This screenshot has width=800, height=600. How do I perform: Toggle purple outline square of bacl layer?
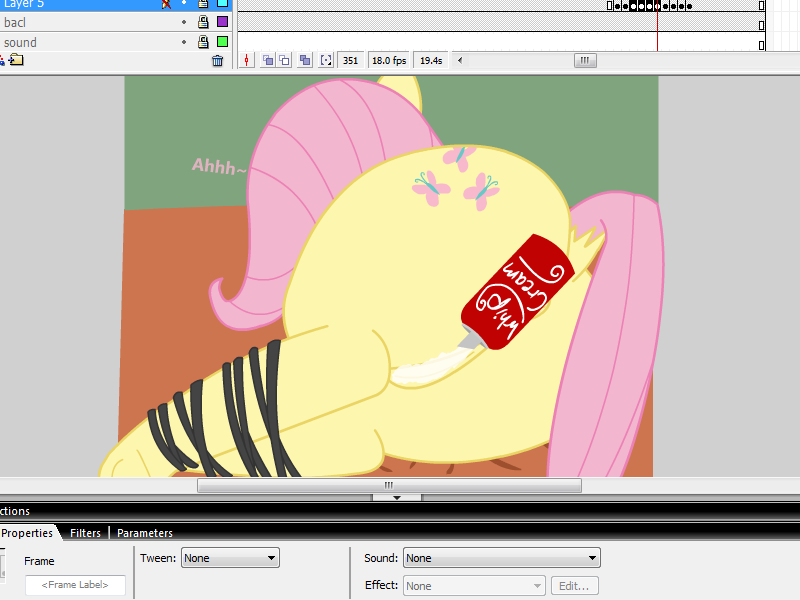222,21
